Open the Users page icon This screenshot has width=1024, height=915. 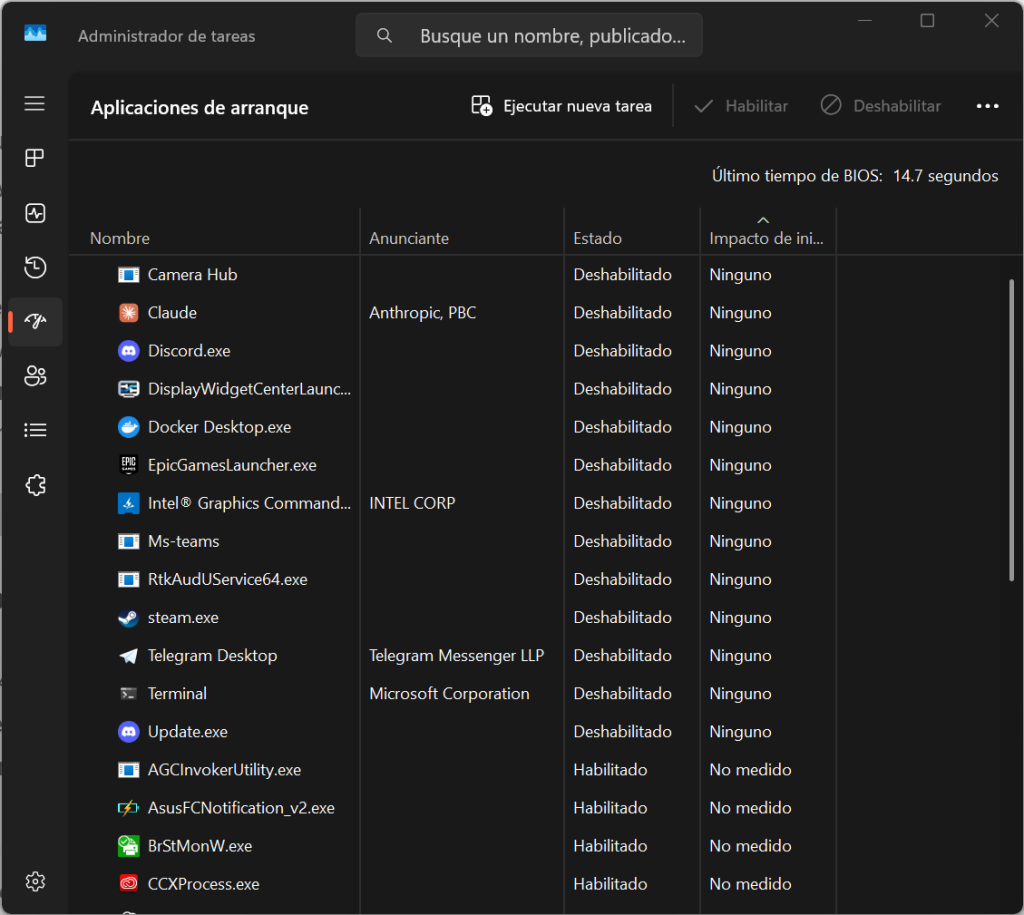35,376
